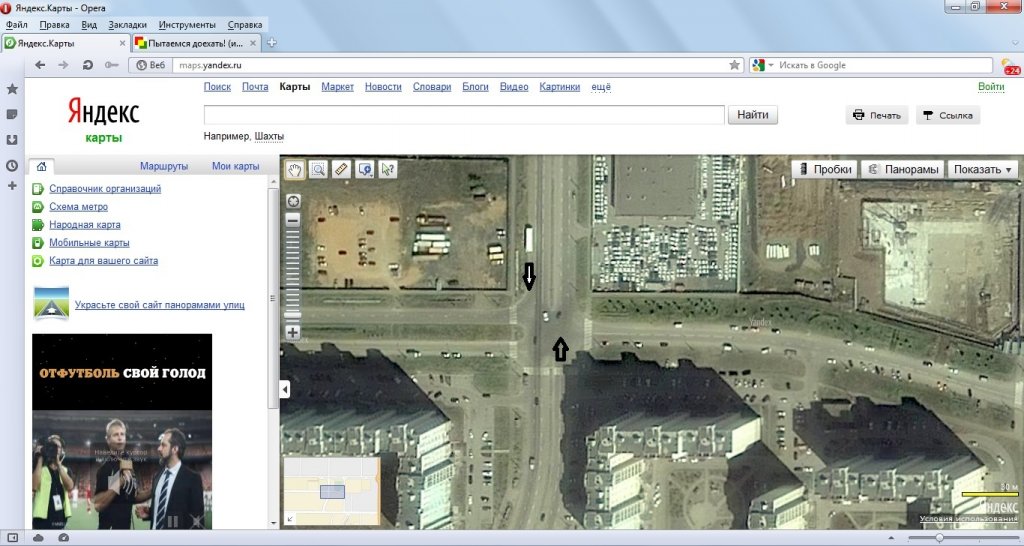Collapse the mini map corner arrow
Screen dimensions: 1024x546
(290, 519)
